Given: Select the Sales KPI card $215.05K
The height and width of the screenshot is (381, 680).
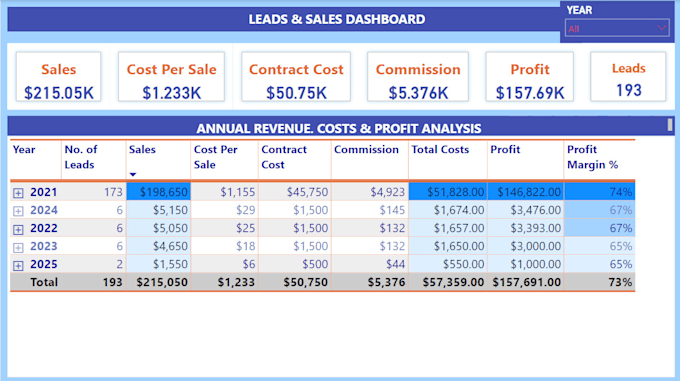Looking at the screenshot, I should (x=59, y=77).
